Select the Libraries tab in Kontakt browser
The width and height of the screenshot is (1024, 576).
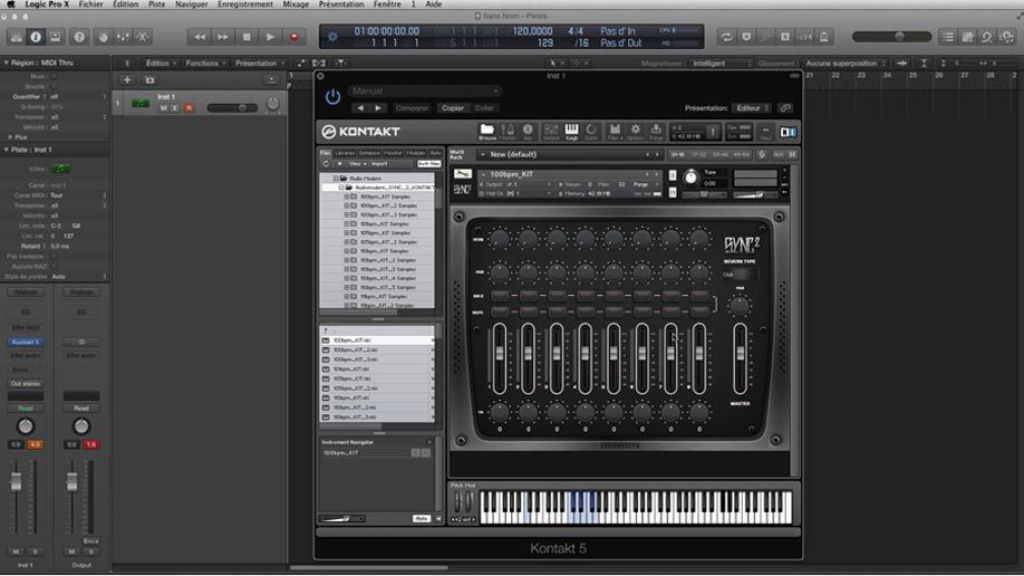344,153
